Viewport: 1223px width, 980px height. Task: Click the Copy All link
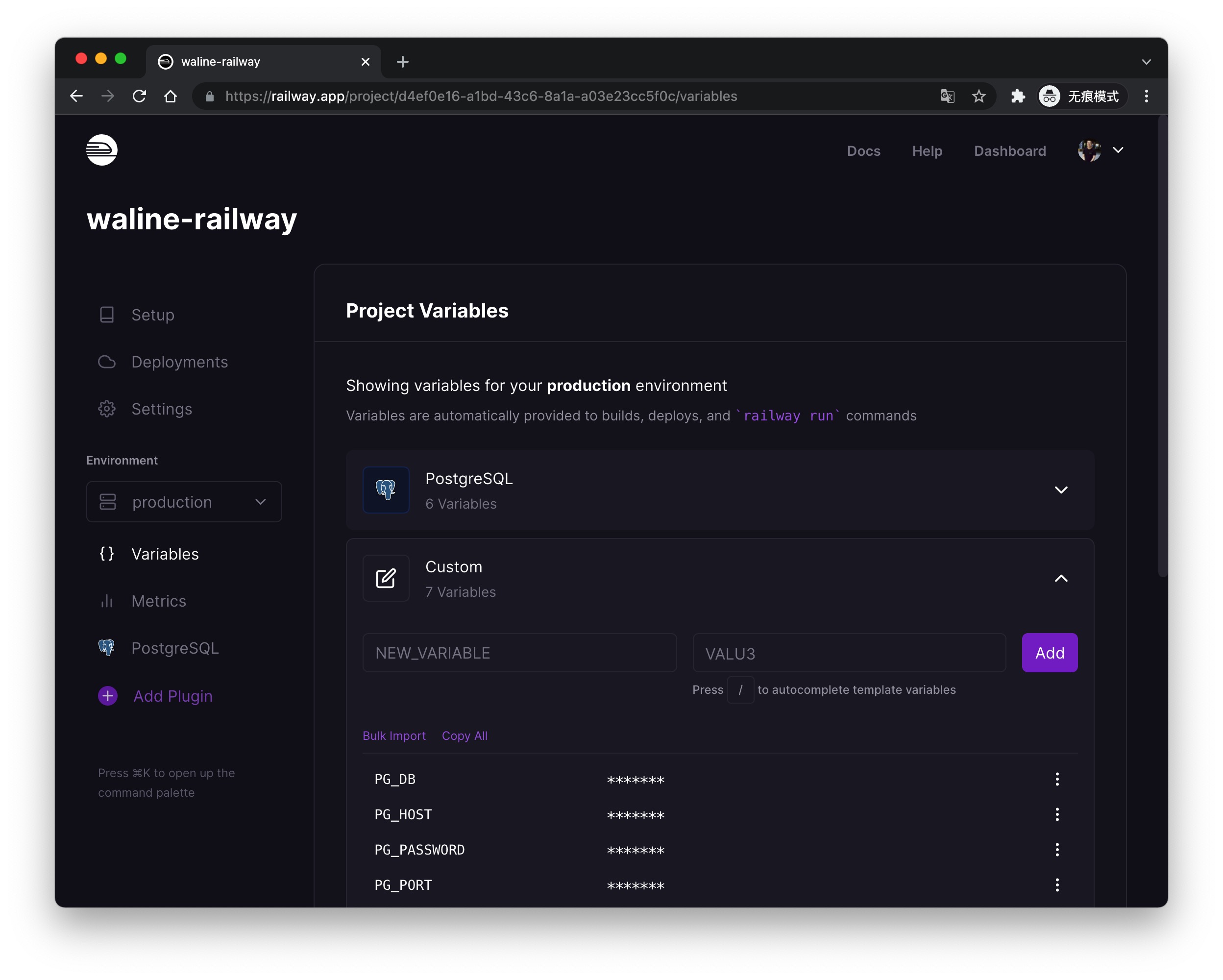tap(464, 735)
